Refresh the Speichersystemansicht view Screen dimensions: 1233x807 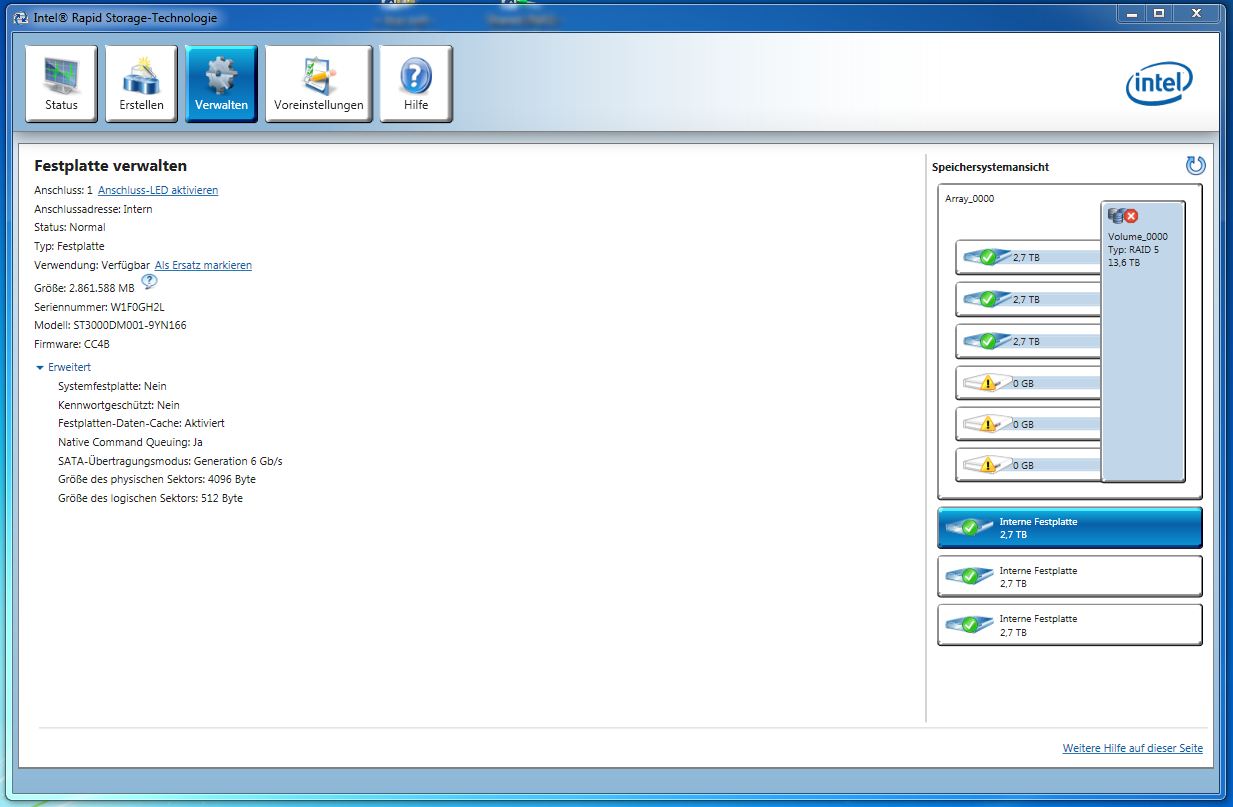[x=1195, y=166]
